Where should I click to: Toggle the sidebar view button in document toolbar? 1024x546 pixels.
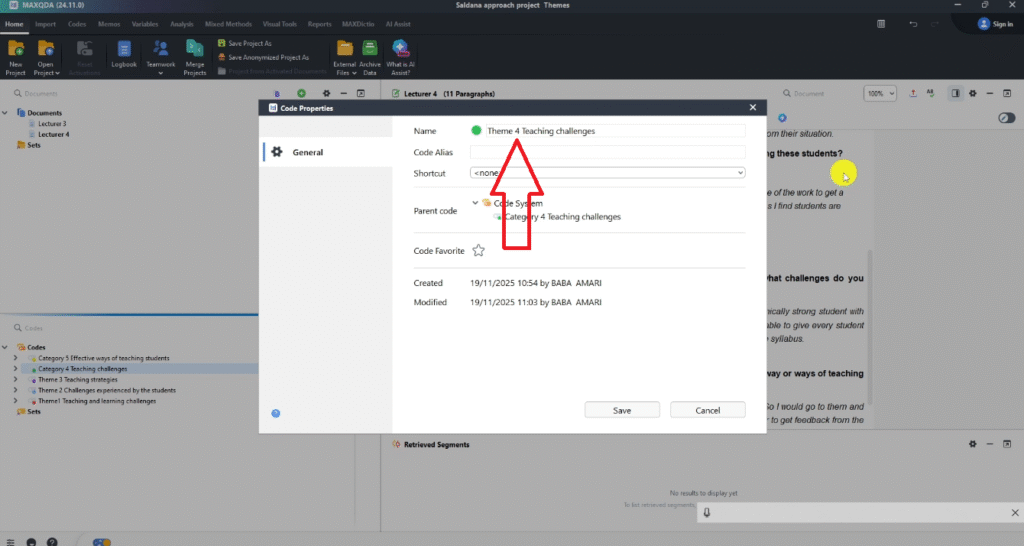point(955,93)
